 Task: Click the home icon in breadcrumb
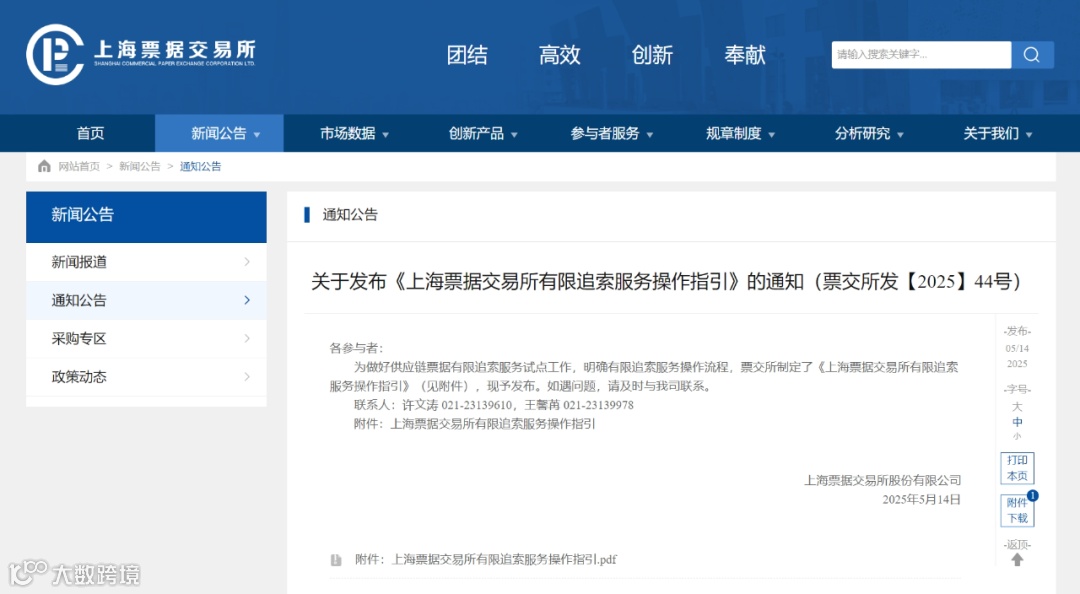pos(44,166)
